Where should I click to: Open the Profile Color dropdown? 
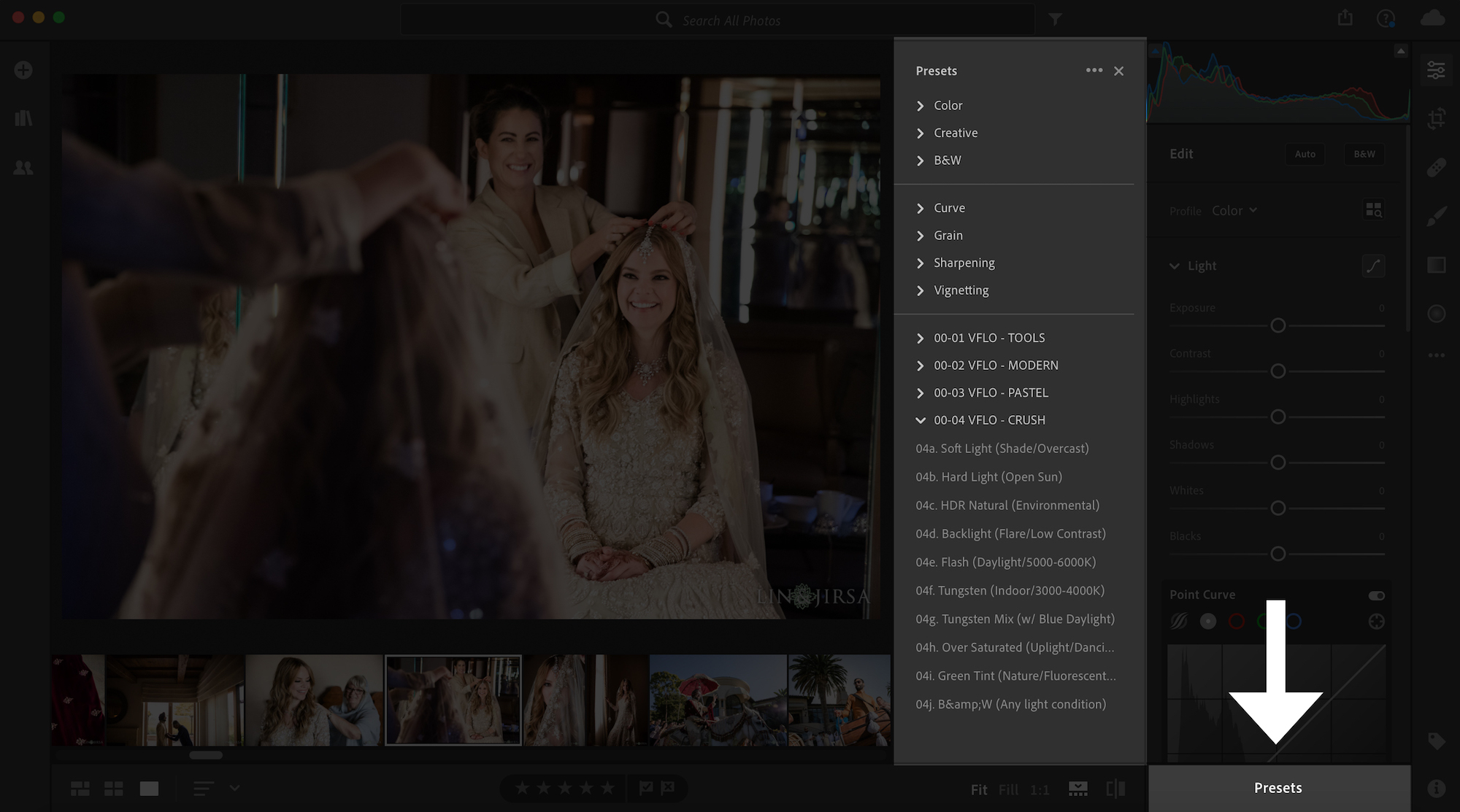[1234, 210]
